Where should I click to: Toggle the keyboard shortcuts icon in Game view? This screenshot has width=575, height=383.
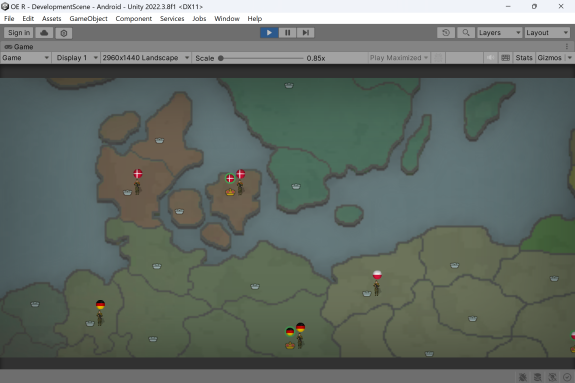pos(505,58)
